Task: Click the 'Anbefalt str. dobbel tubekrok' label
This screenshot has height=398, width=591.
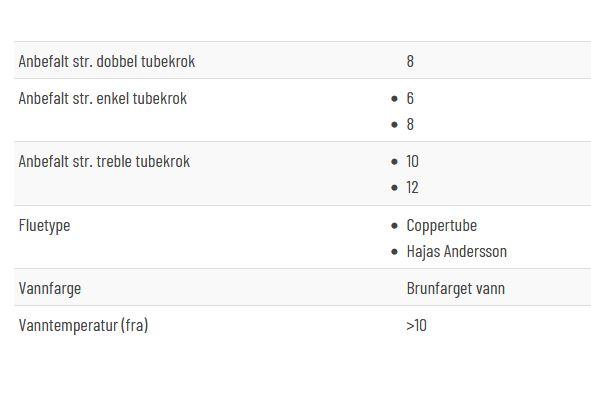Action: 107,61
